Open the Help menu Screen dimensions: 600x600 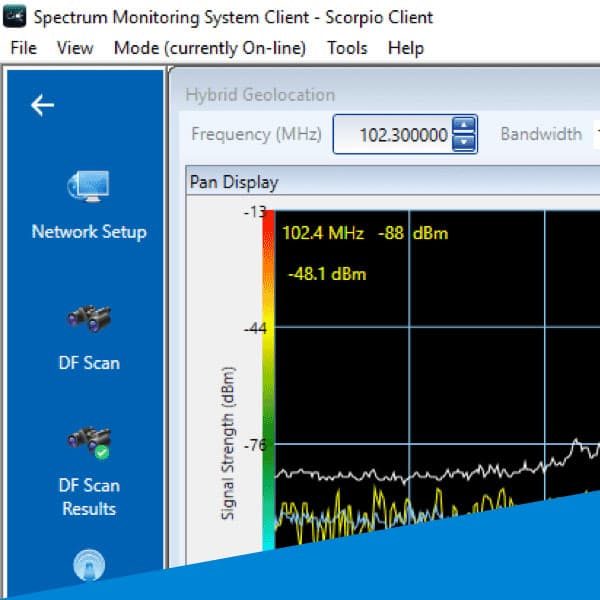[406, 48]
